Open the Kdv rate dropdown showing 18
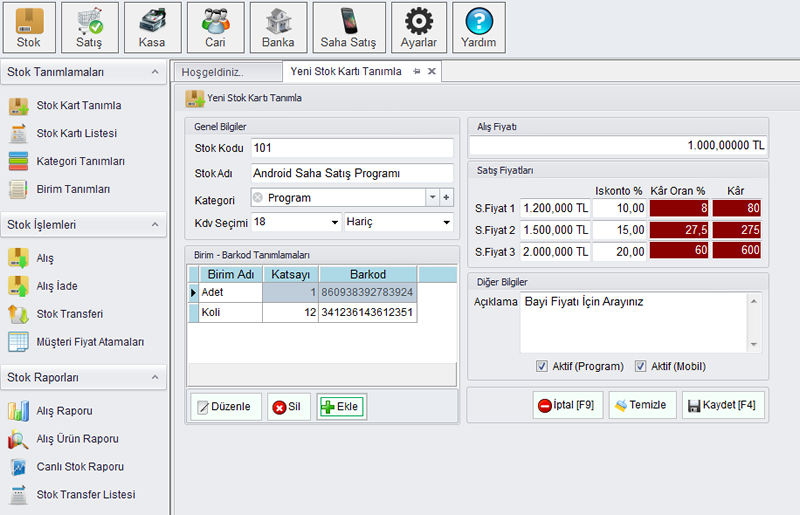Viewport: 800px width, 515px height. pyautogui.click(x=335, y=223)
